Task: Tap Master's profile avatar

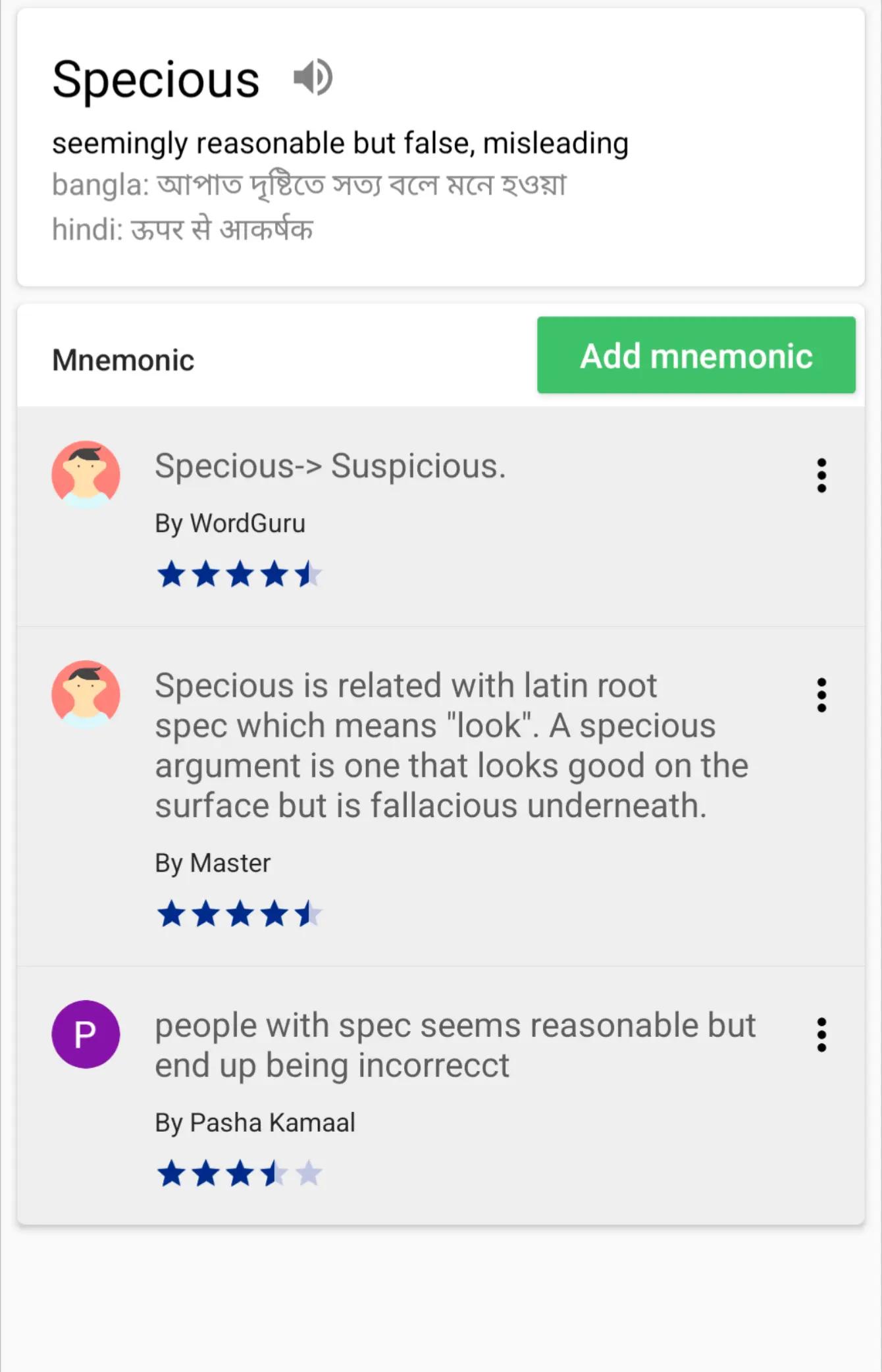Action: pos(86,695)
